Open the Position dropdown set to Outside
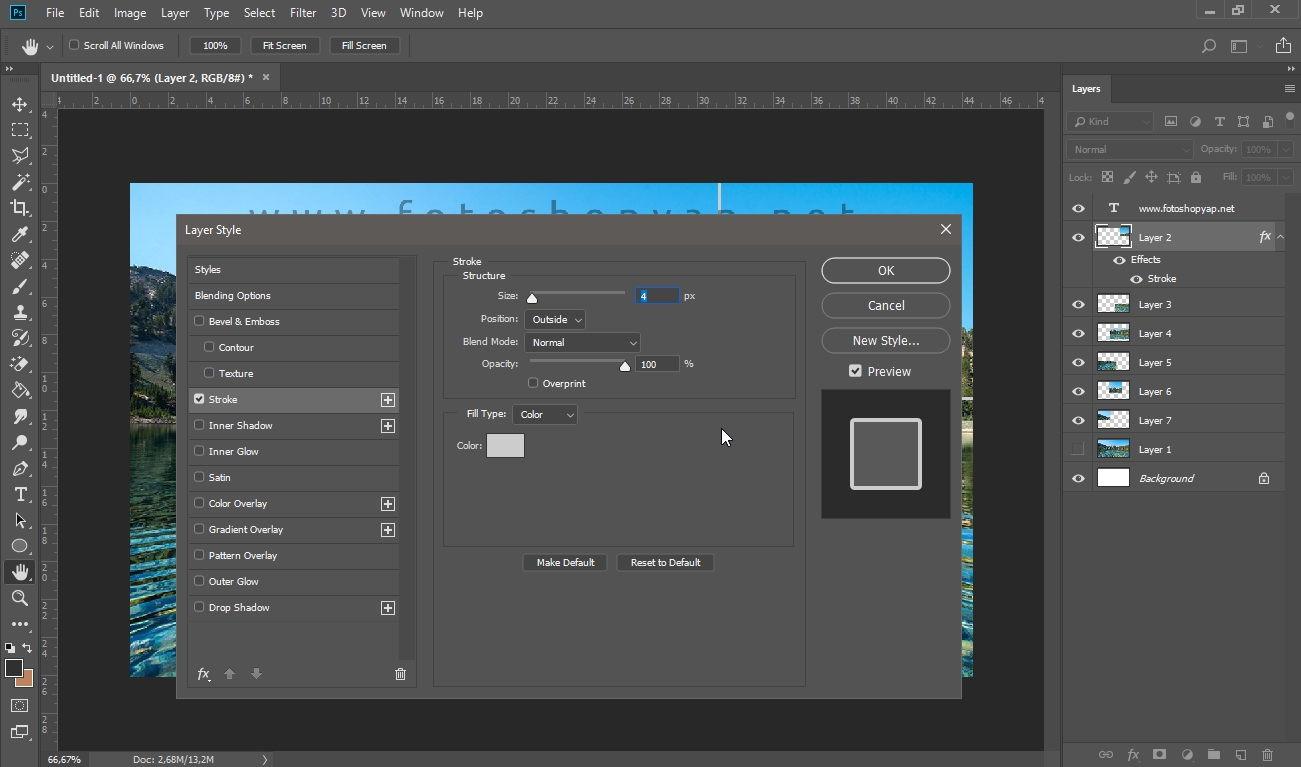The height and width of the screenshot is (767, 1301). tap(555, 319)
